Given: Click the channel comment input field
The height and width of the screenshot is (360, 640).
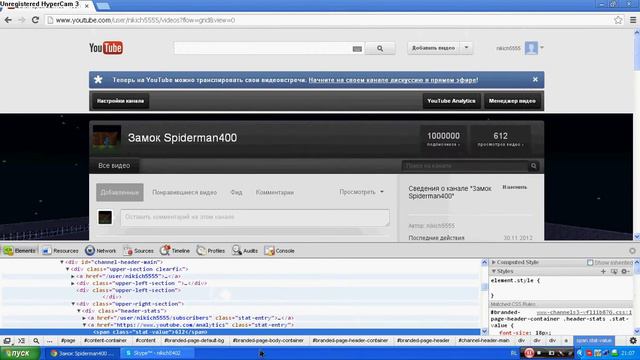Looking at the screenshot, I should (255, 217).
